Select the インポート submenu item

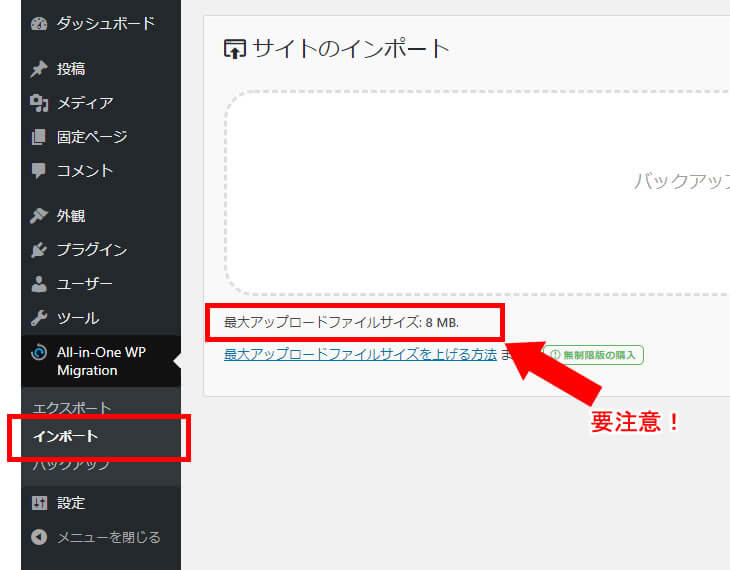65,436
